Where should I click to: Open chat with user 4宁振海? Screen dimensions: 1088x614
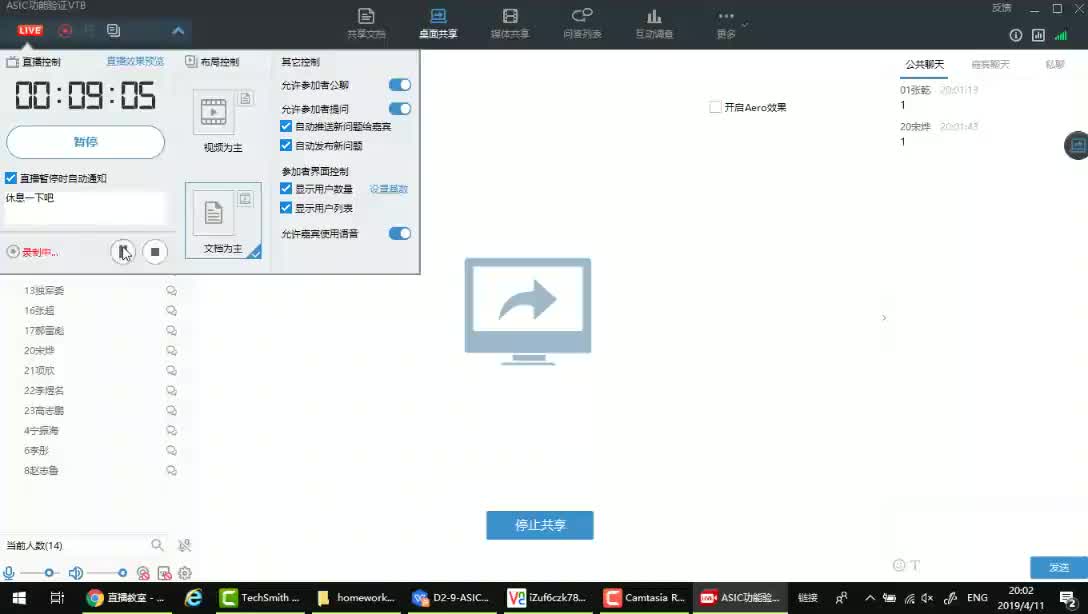tap(171, 431)
